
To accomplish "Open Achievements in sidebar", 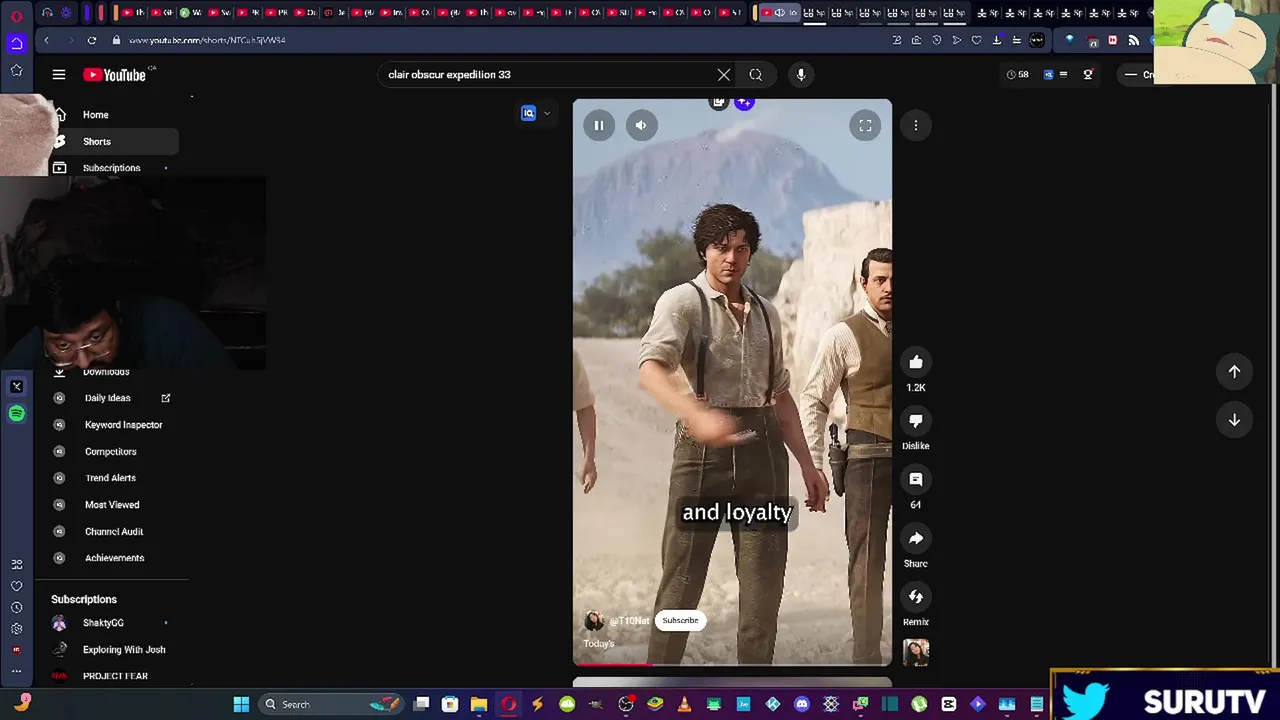I will click(113, 558).
